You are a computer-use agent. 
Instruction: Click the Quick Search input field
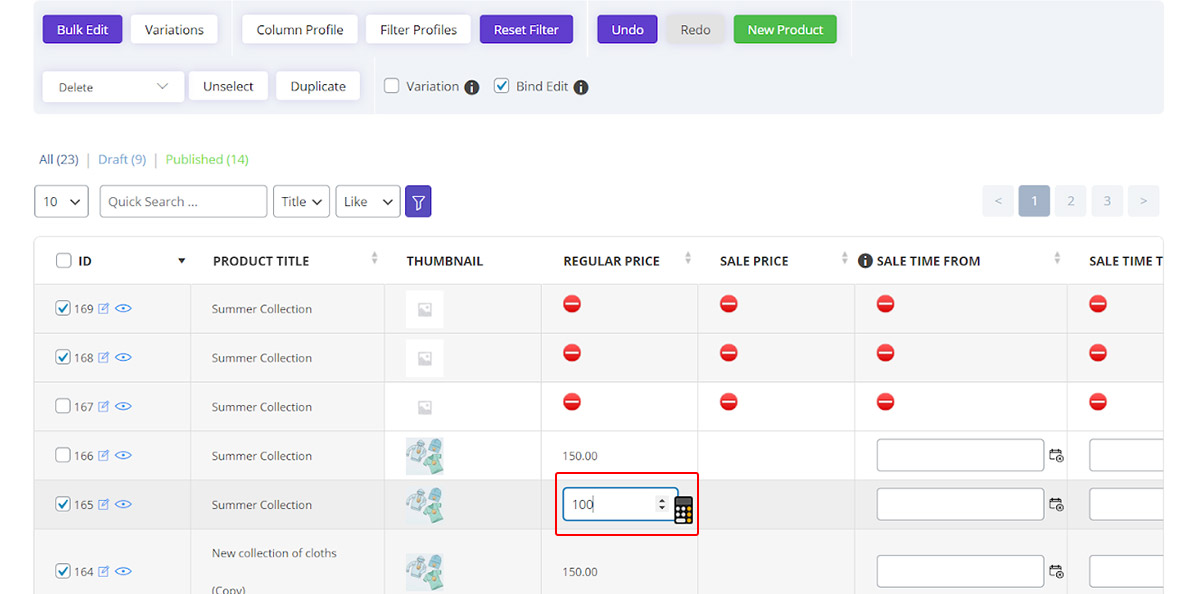pyautogui.click(x=183, y=201)
